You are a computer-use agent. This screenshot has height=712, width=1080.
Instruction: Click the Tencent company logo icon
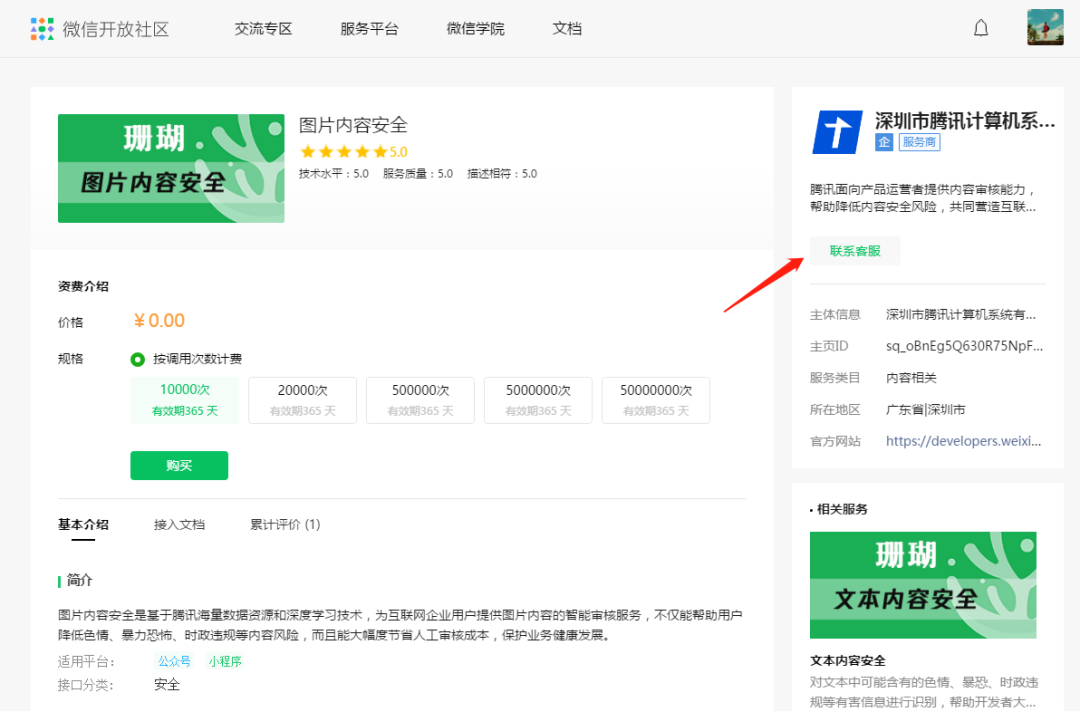(x=837, y=132)
